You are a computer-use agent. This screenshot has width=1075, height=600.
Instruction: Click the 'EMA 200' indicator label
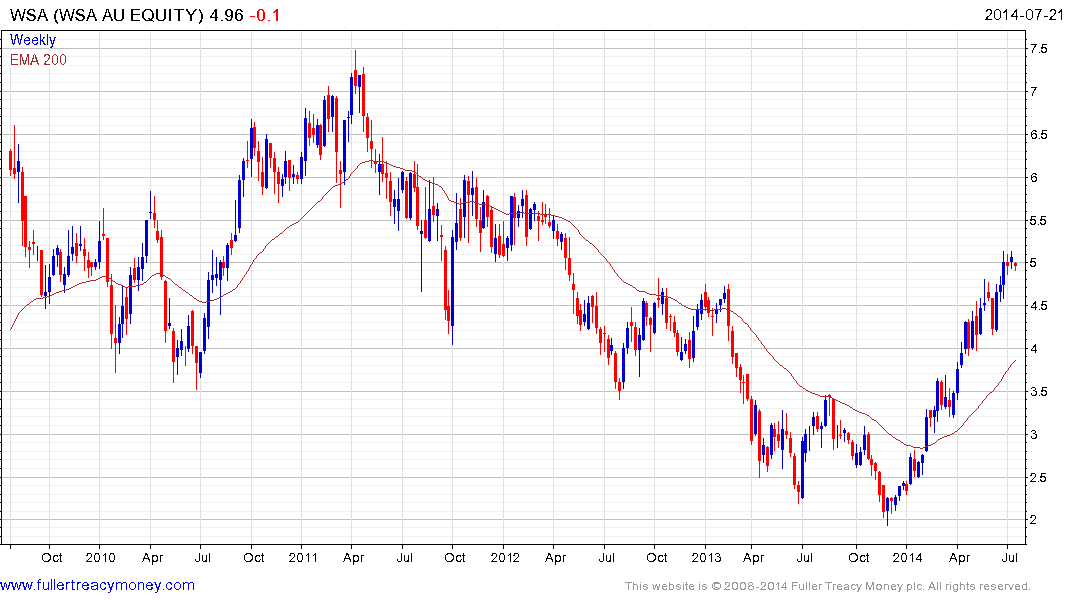point(38,60)
